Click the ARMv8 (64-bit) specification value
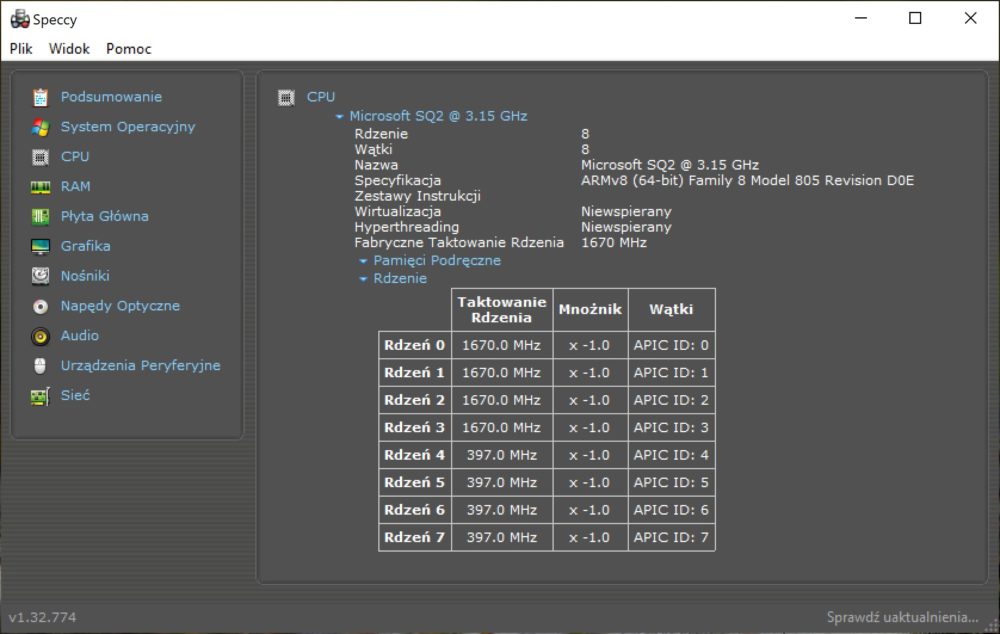The width and height of the screenshot is (1000, 634). click(747, 181)
